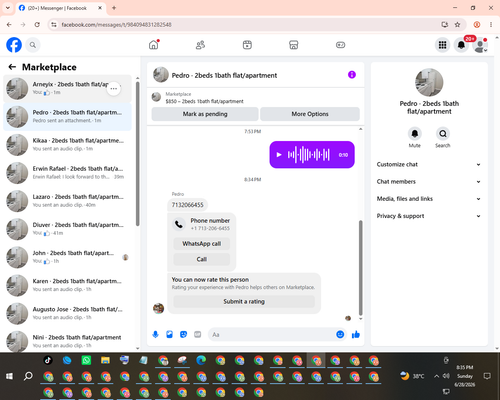This screenshot has height=400, width=500.
Task: Focus the Aa message input field
Action: (272, 334)
